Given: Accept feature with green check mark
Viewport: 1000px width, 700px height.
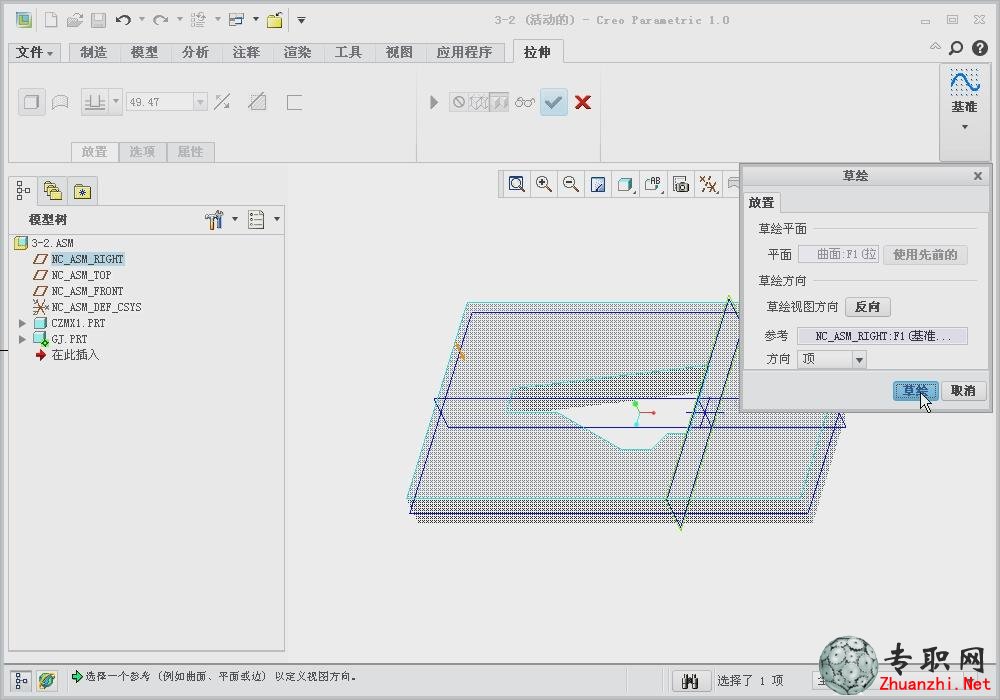Looking at the screenshot, I should (x=554, y=102).
